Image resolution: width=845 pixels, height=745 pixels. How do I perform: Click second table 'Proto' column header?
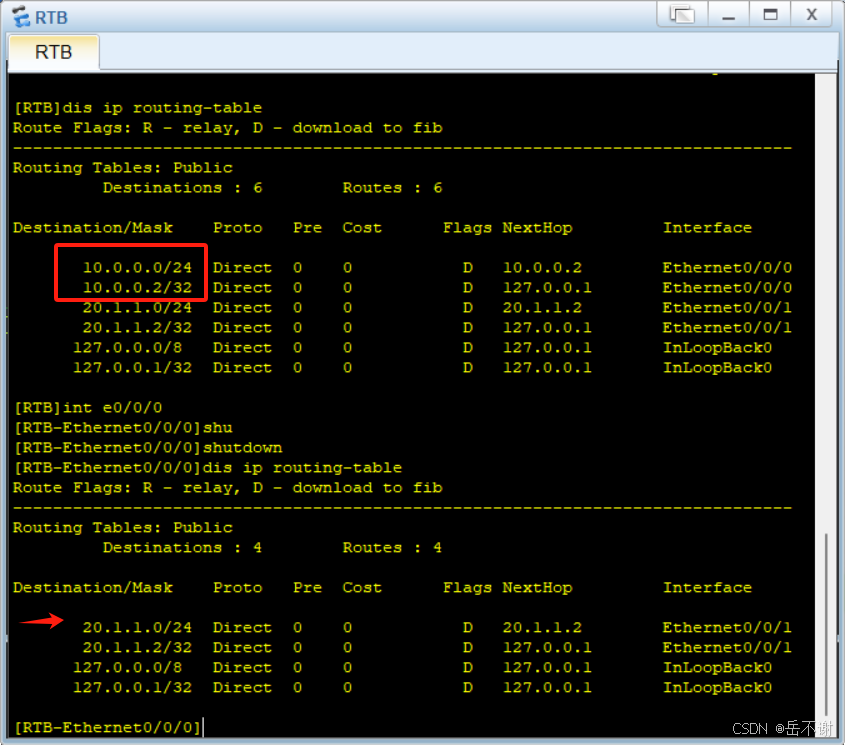[238, 588]
